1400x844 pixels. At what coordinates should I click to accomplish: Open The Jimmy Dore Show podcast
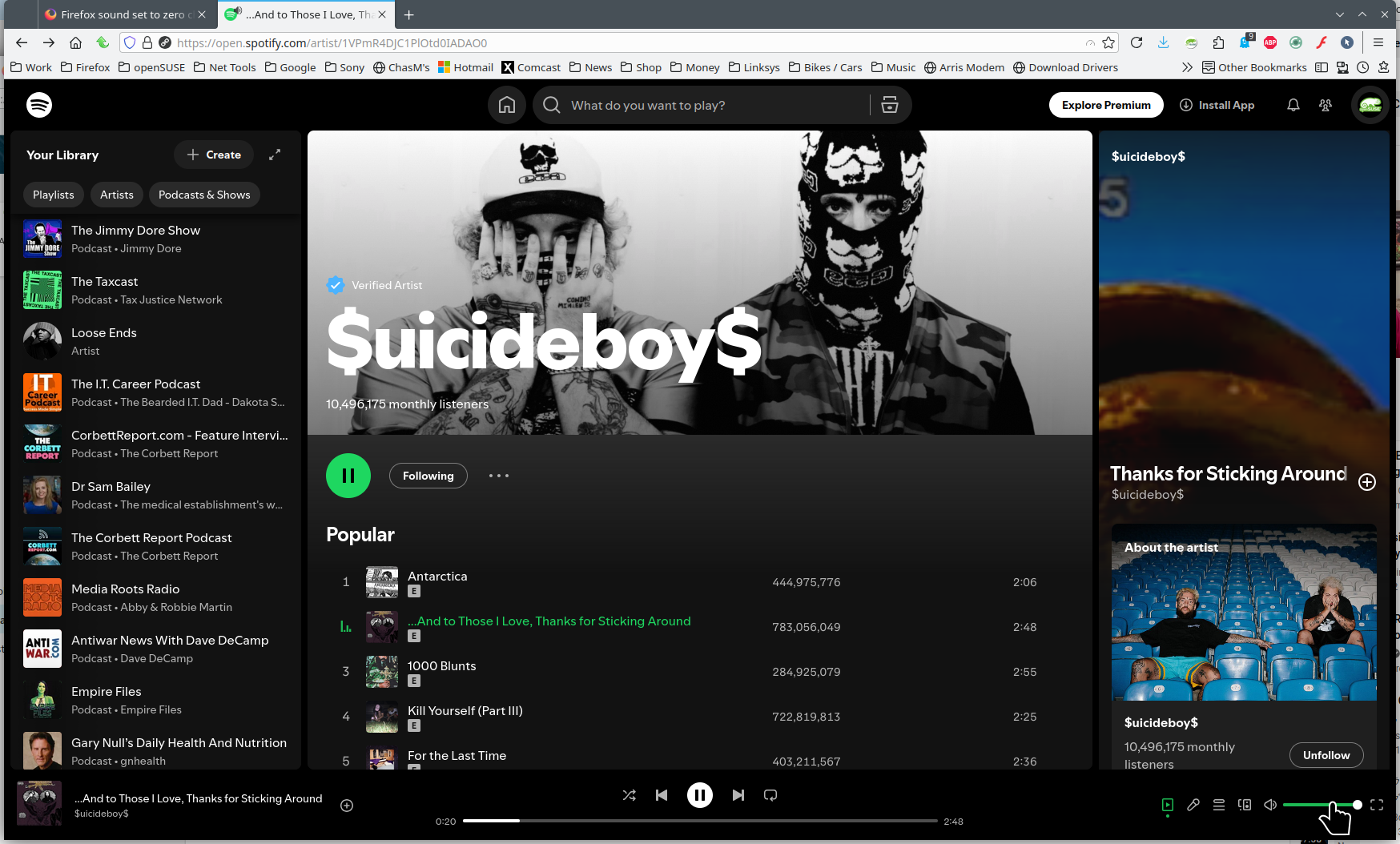pos(156,239)
